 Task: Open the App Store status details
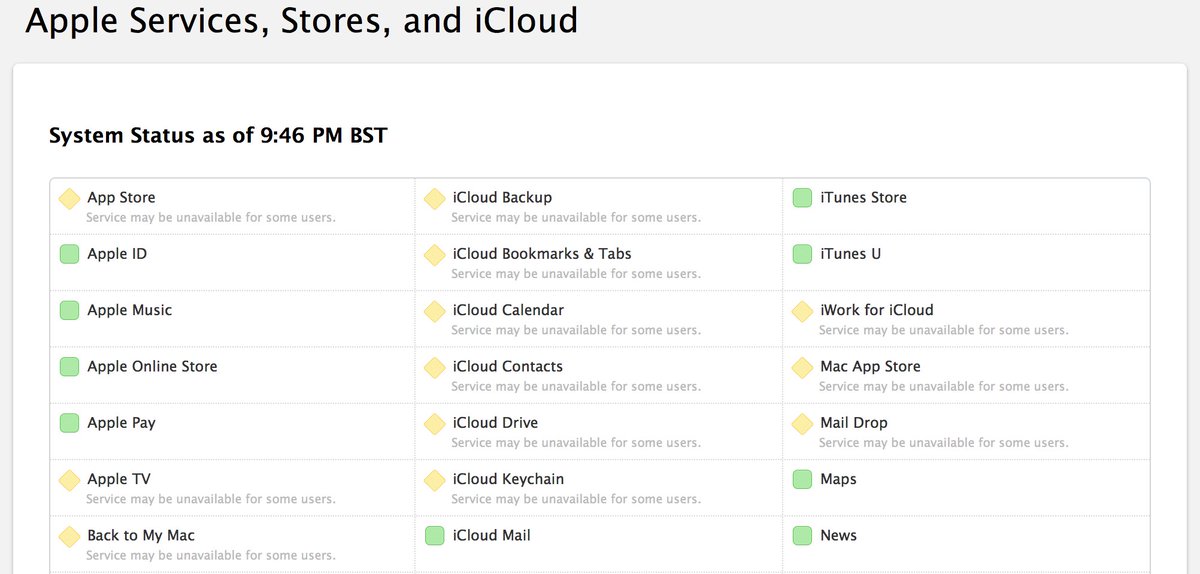coord(232,206)
